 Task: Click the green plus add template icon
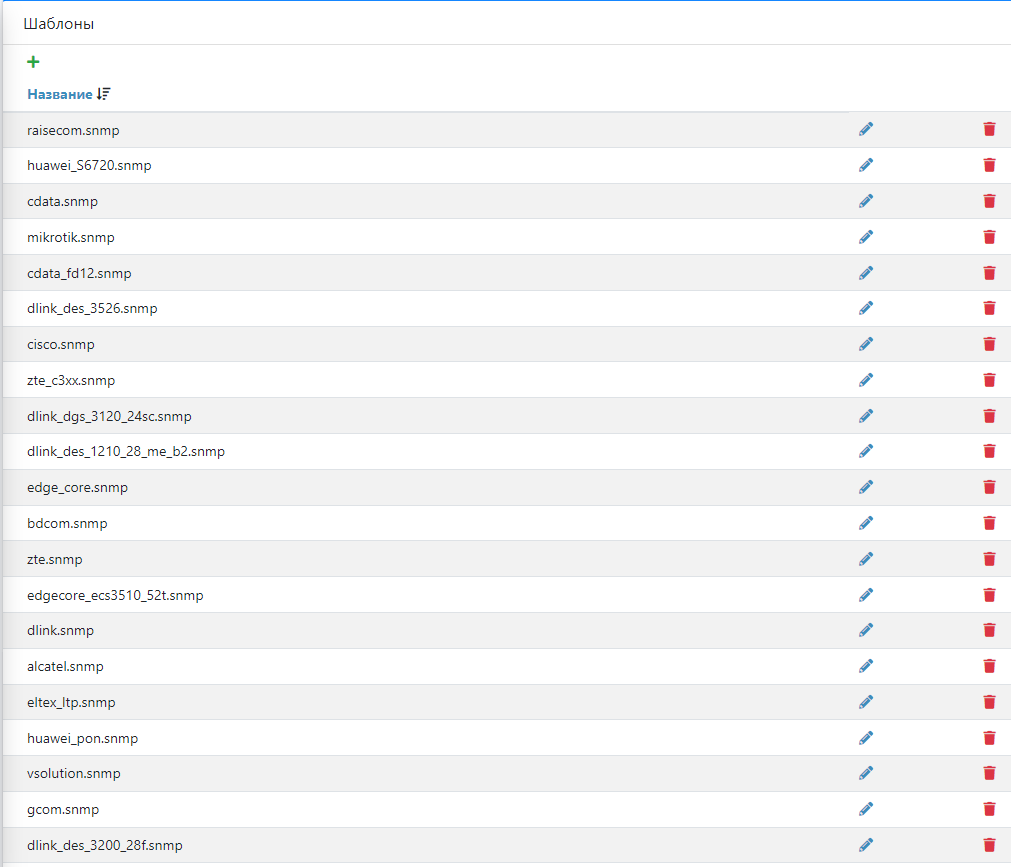point(33,62)
